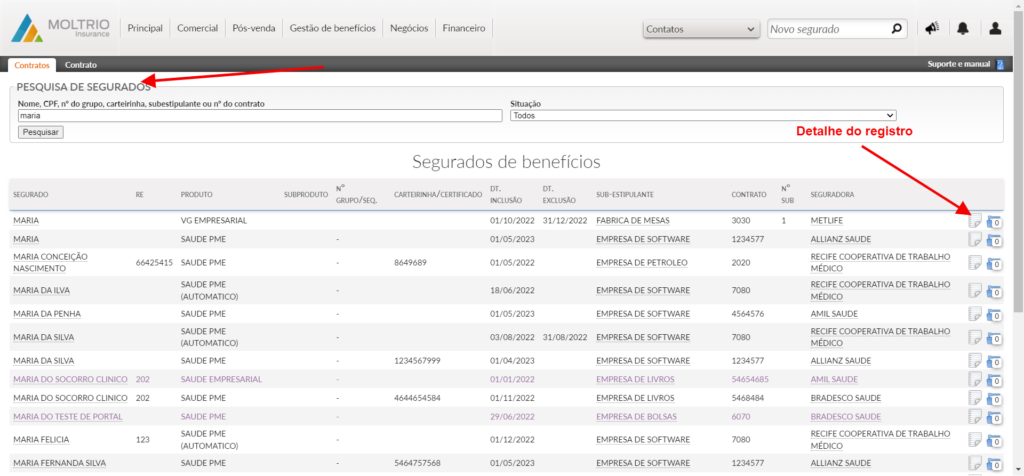Click the megaphone announcements icon
Screen dimensions: 1024x476
(x=932, y=29)
